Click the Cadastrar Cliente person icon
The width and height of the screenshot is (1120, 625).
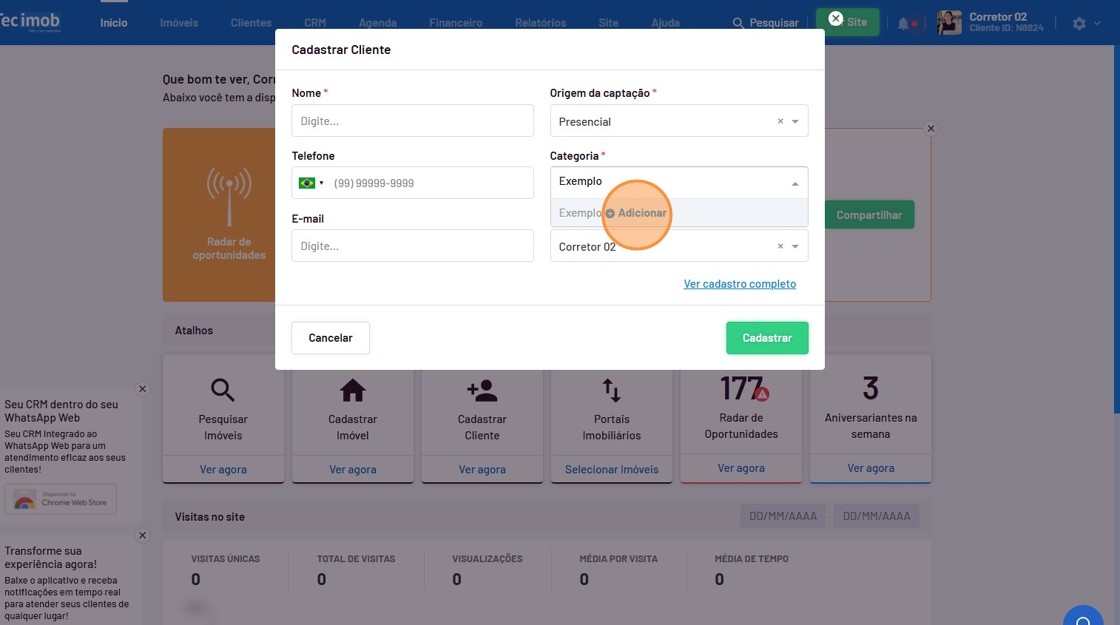(482, 390)
